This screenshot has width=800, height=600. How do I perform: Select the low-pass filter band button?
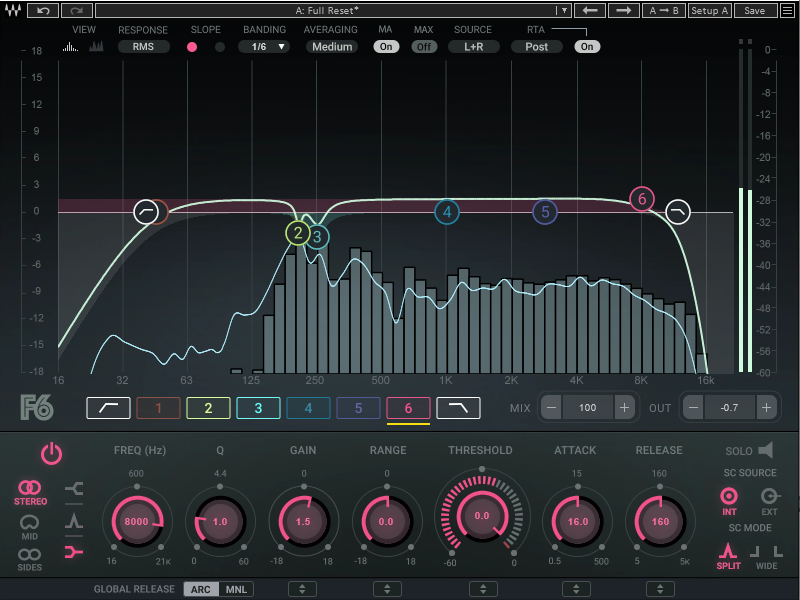click(x=458, y=408)
